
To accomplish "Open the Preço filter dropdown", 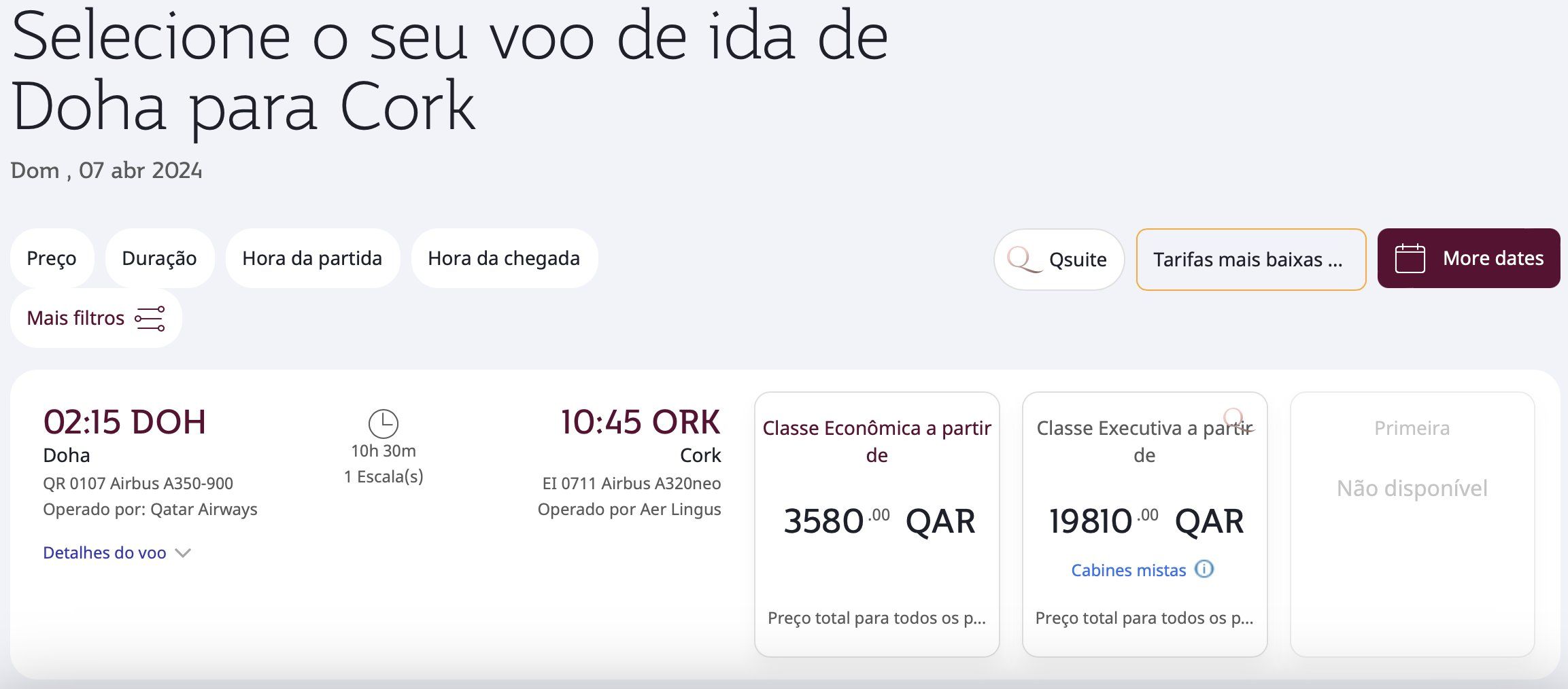I will [52, 258].
